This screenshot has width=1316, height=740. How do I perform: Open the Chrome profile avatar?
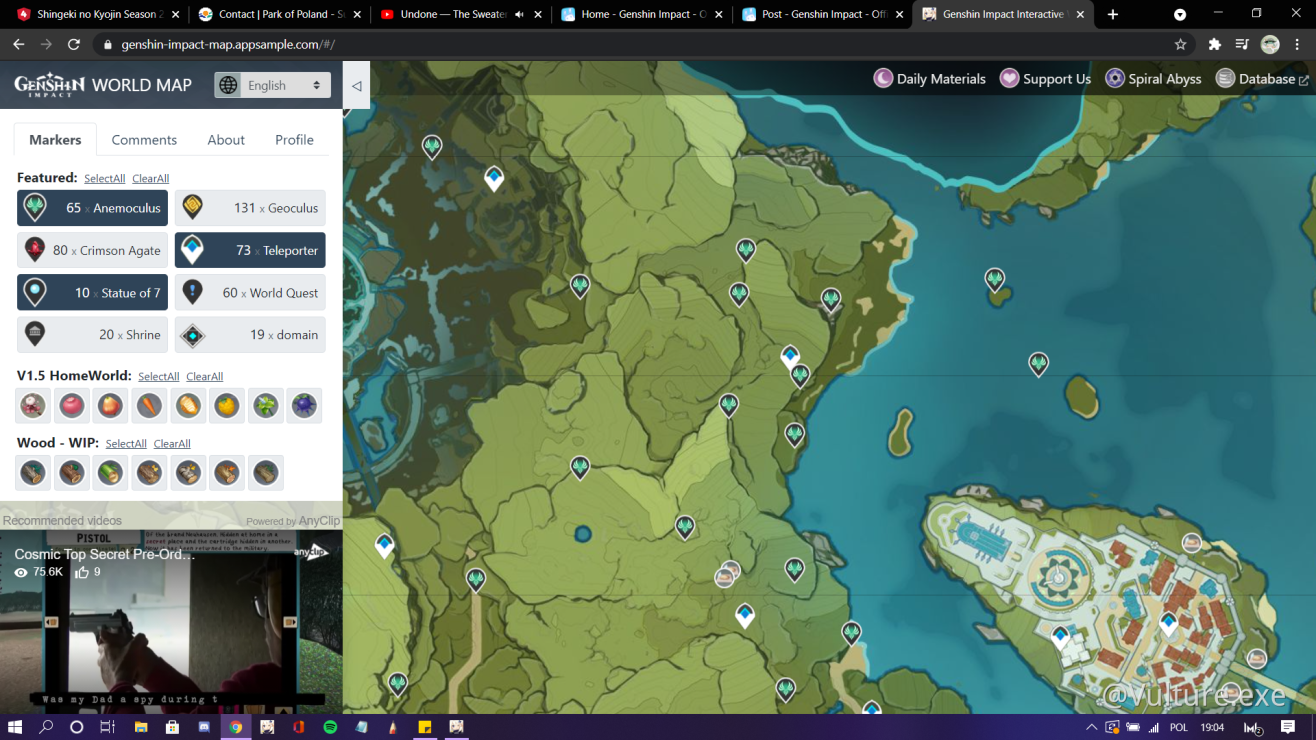(x=1270, y=45)
